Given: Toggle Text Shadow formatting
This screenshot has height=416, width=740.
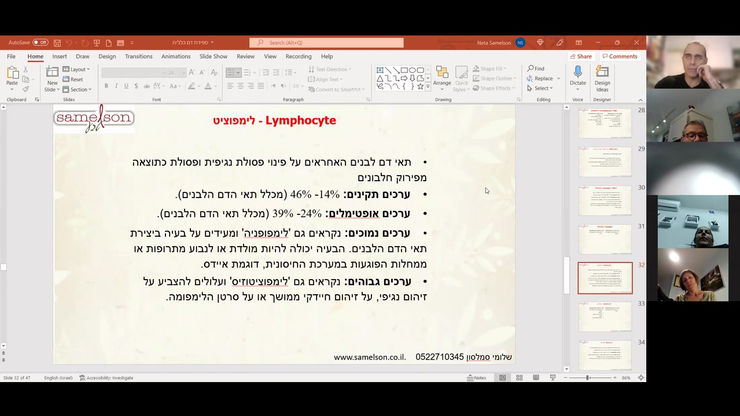Looking at the screenshot, I should tap(136, 86).
